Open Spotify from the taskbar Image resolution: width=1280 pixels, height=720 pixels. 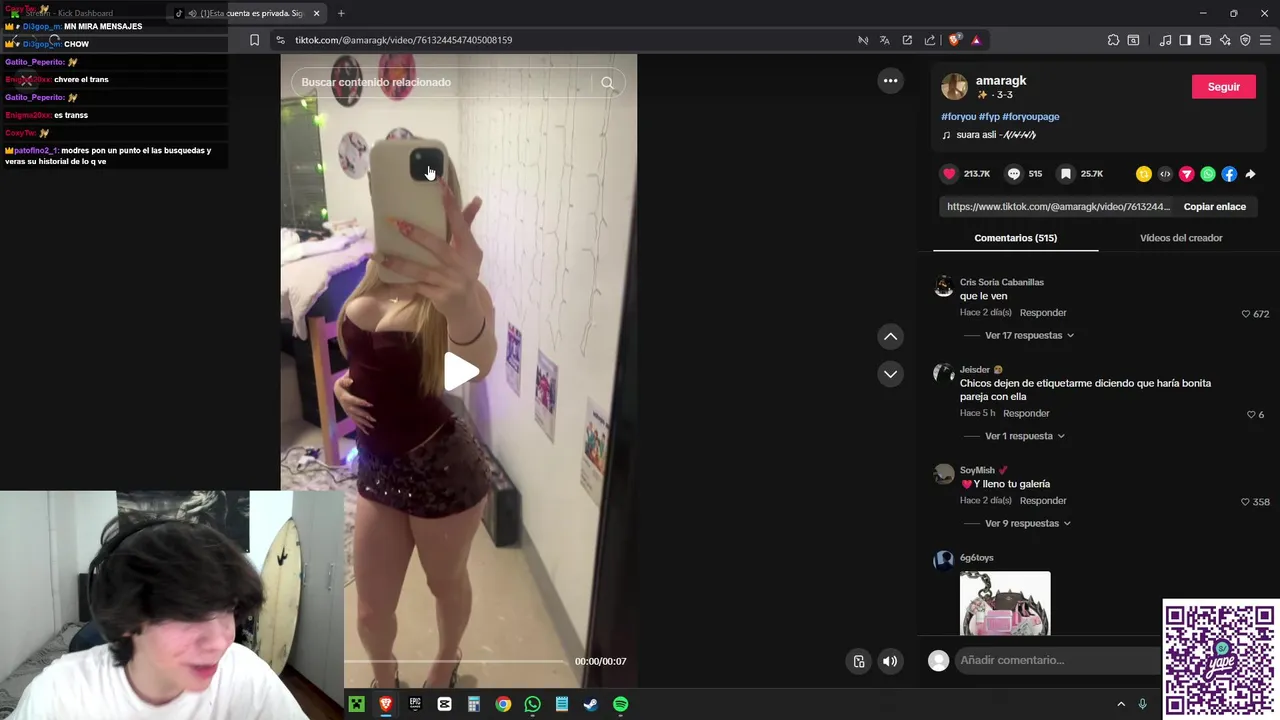620,704
